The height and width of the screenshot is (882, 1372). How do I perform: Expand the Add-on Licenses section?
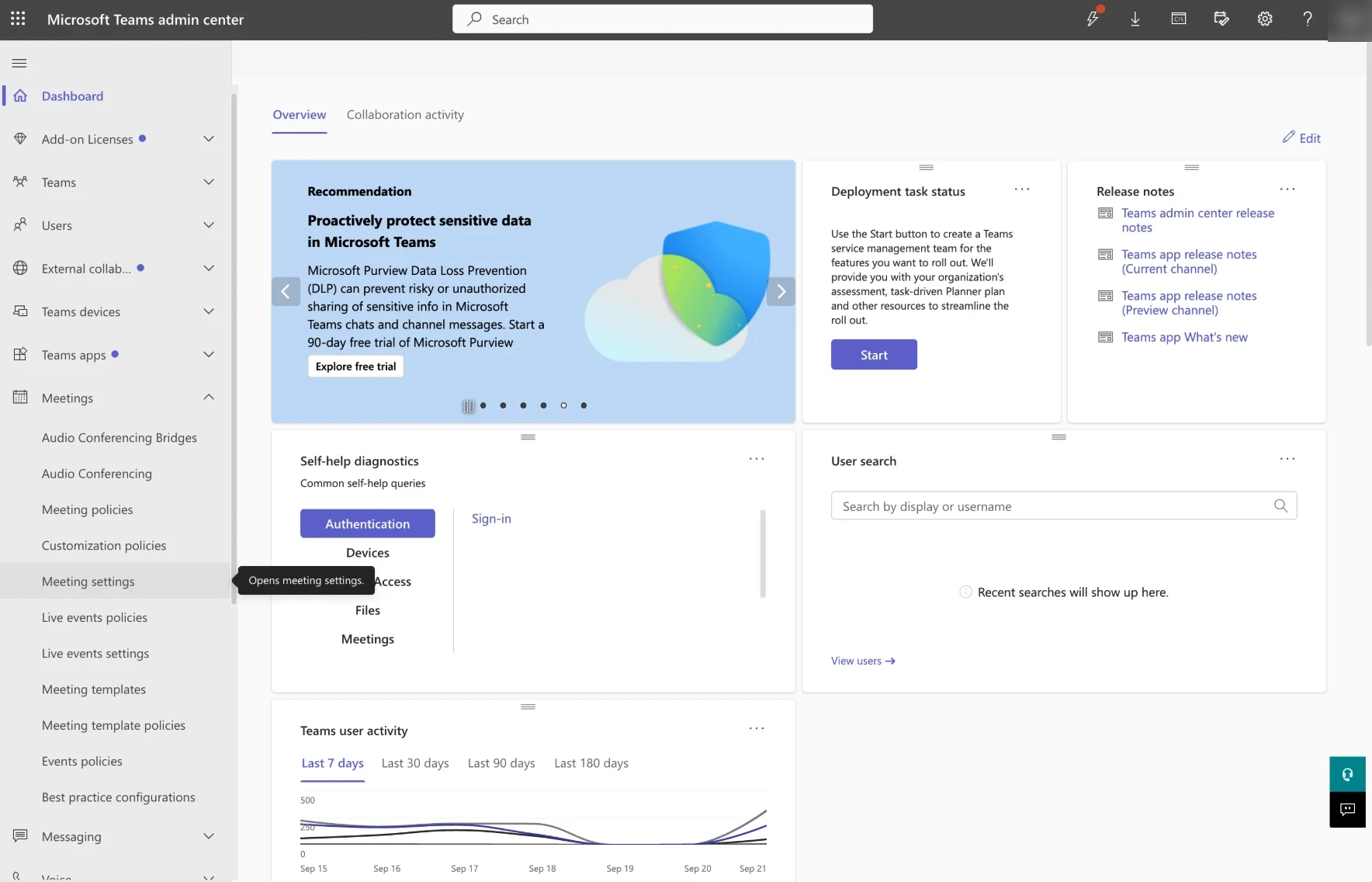click(x=209, y=139)
